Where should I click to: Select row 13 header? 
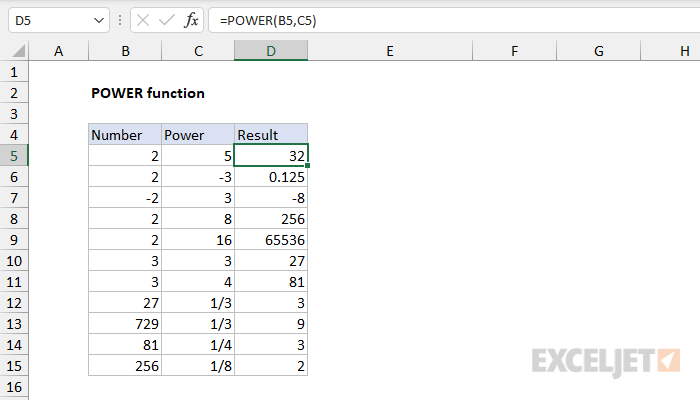(14, 324)
